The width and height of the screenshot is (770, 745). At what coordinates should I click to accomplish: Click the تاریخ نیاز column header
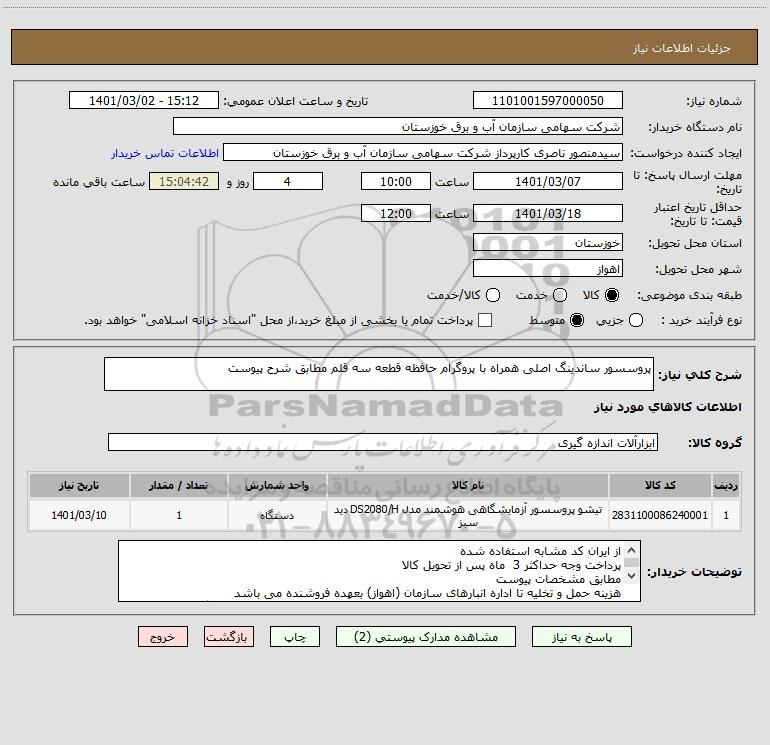79,485
